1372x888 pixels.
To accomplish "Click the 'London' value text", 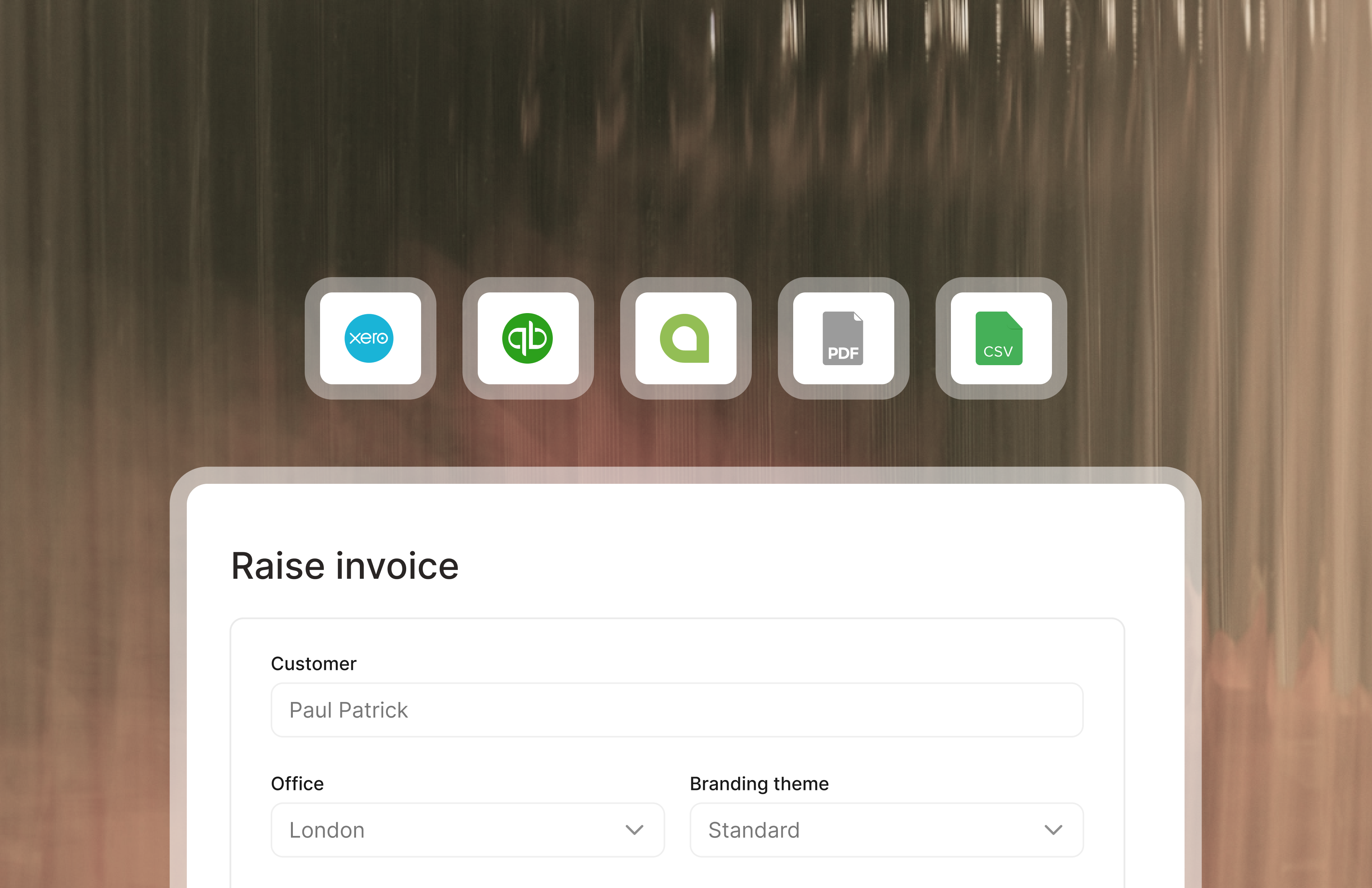I will [x=327, y=830].
